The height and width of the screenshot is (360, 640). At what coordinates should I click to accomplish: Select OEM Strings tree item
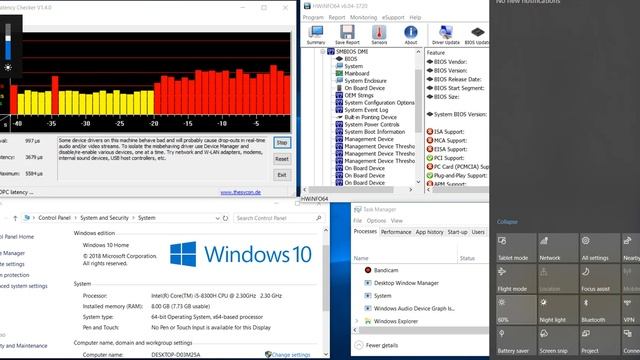click(358, 95)
